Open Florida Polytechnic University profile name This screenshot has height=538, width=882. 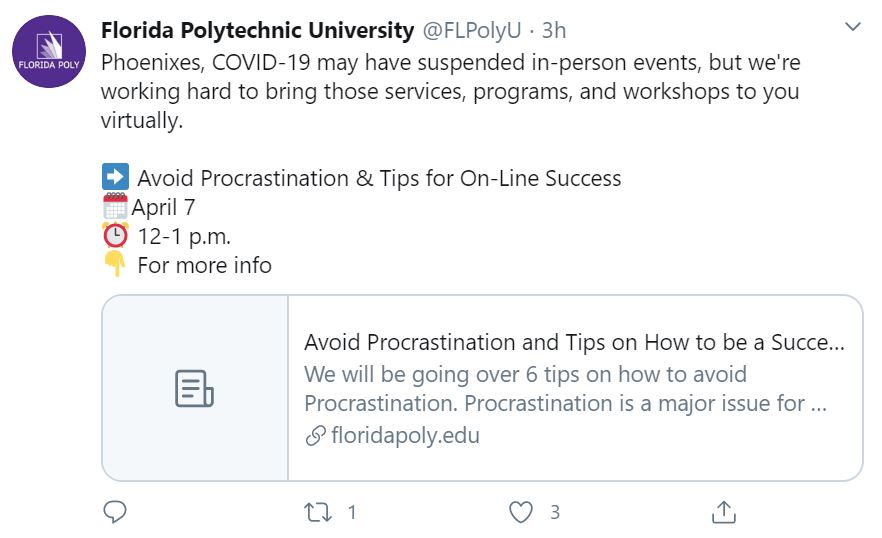(258, 30)
